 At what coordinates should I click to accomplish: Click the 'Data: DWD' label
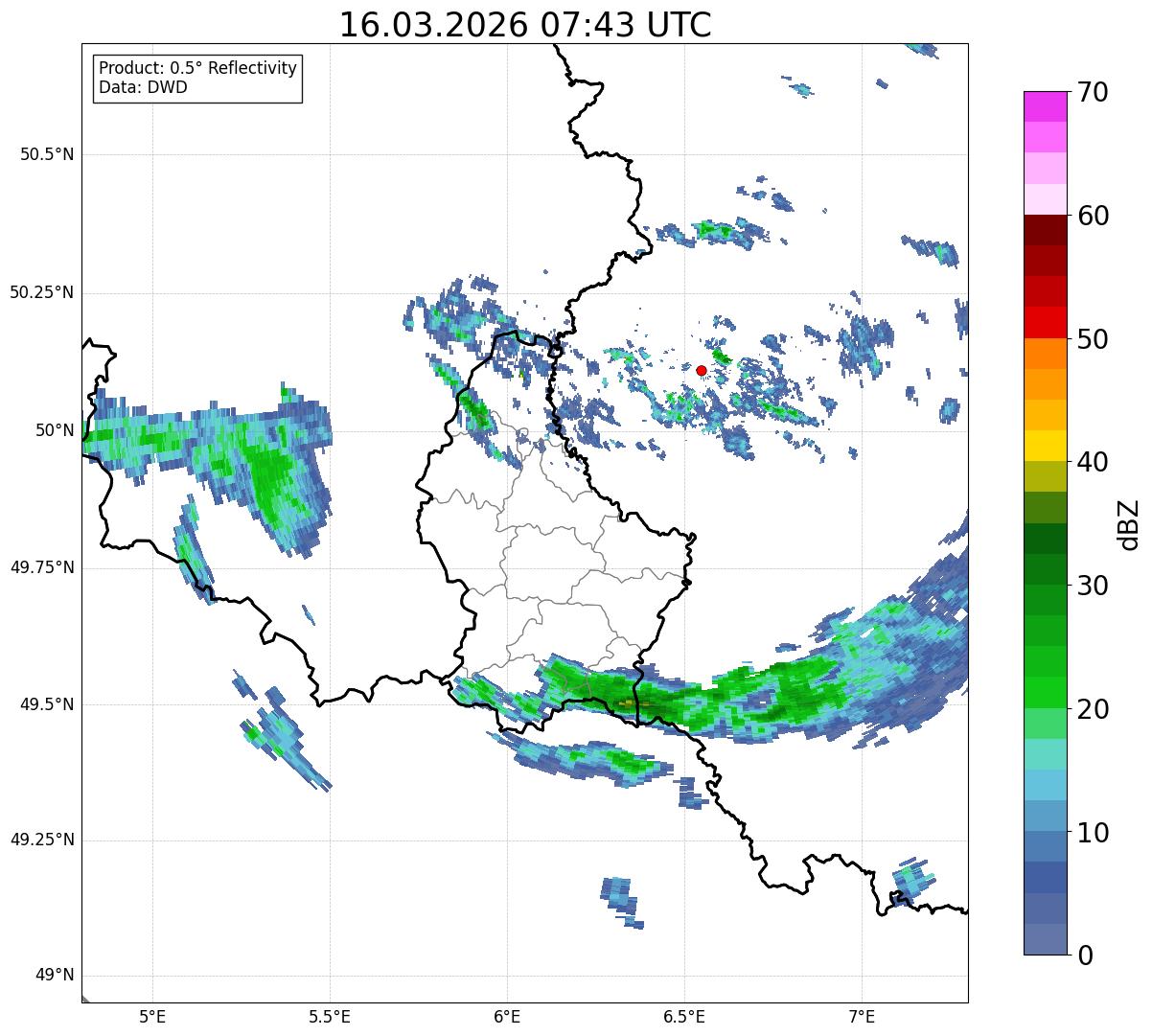(x=144, y=88)
